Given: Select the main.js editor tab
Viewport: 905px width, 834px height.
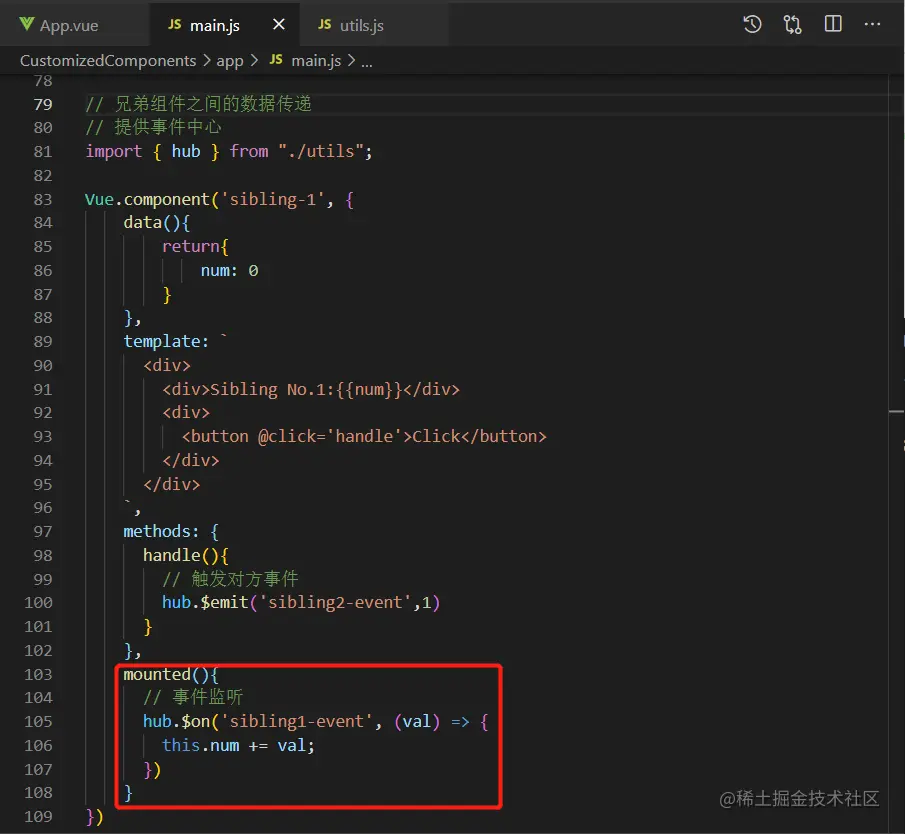Looking at the screenshot, I should pos(224,25).
